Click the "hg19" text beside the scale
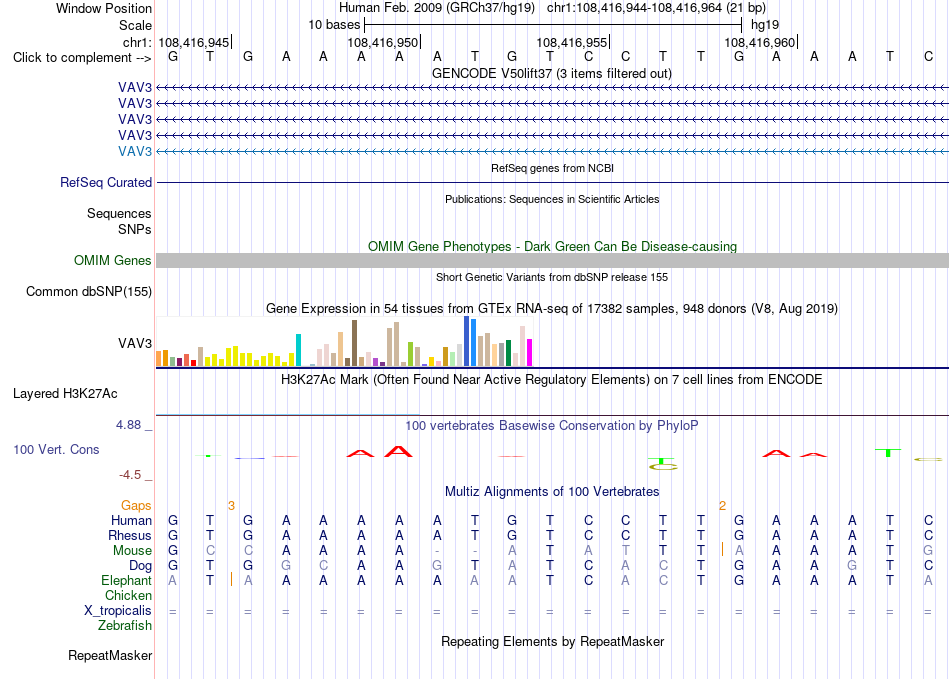Image resolution: width=950 pixels, height=679 pixels. [x=765, y=25]
